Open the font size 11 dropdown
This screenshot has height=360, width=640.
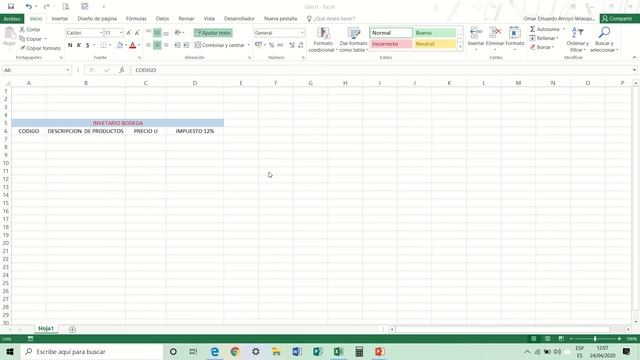point(121,33)
